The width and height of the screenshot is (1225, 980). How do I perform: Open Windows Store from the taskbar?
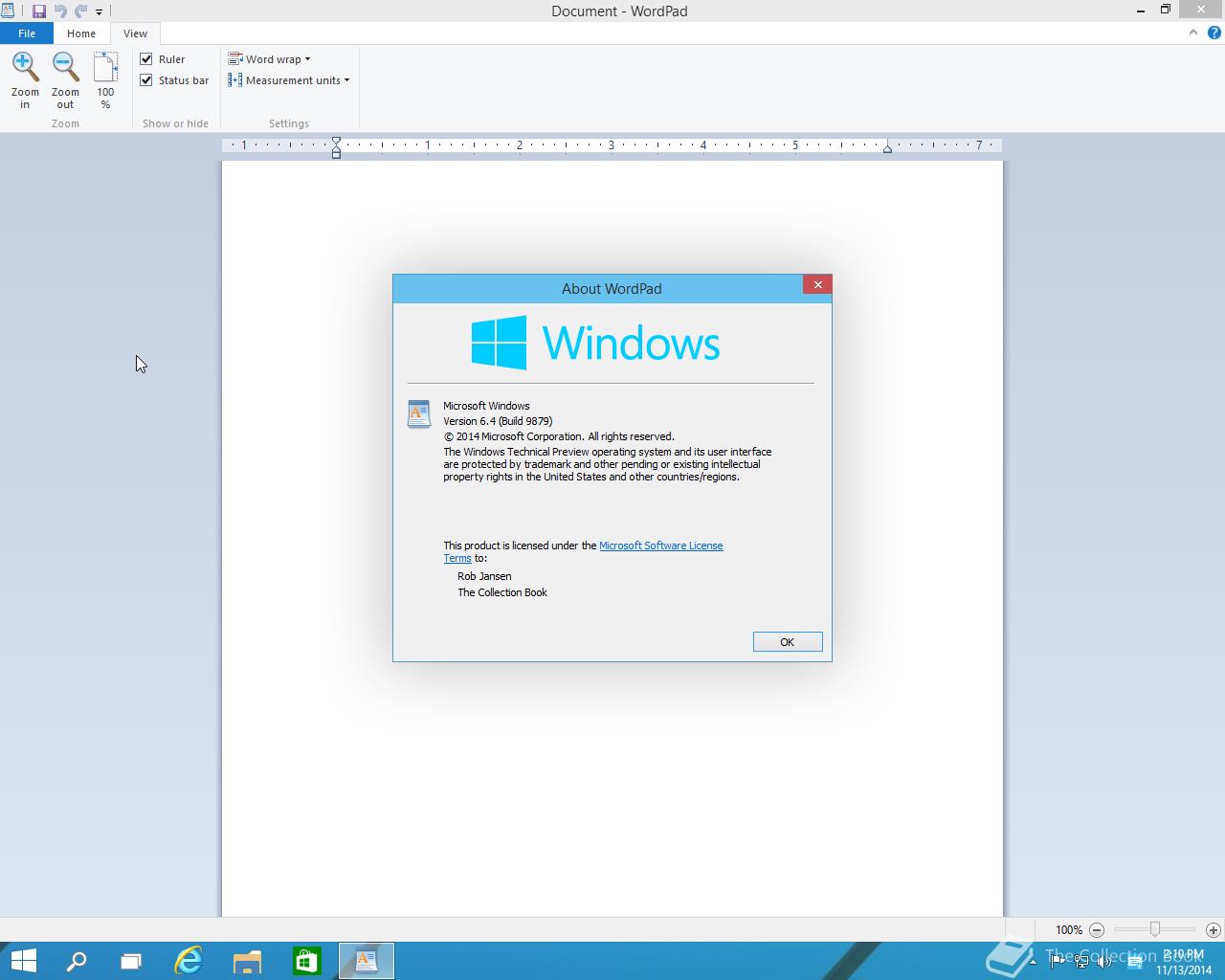(x=306, y=961)
